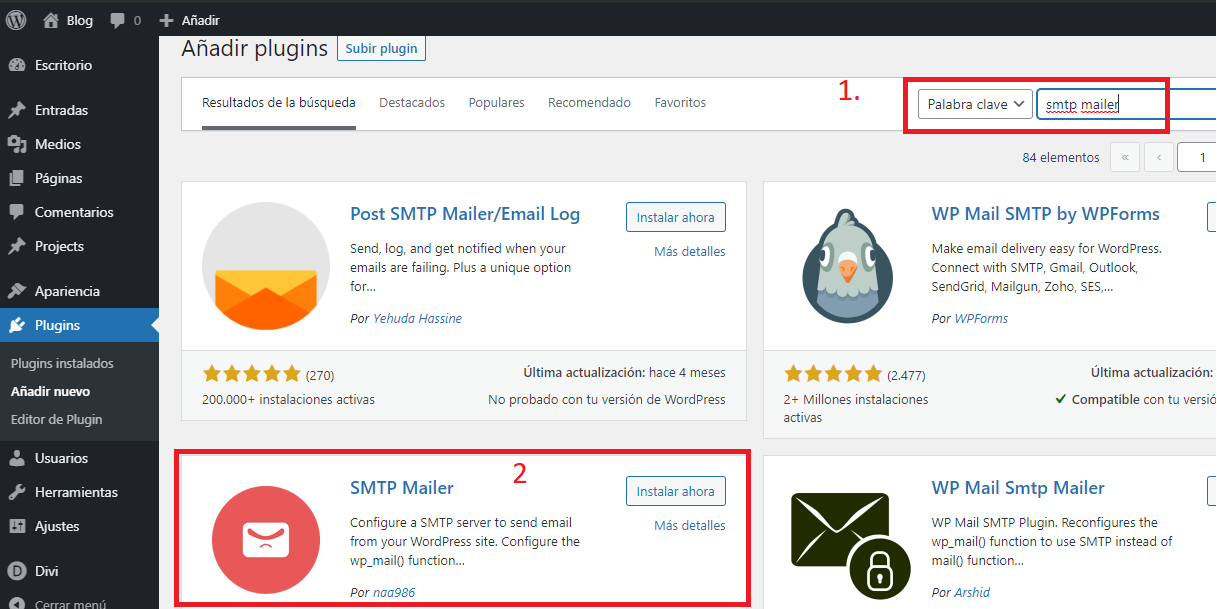This screenshot has width=1217, height=609.
Task: Go to previous results page button
Action: coord(1159,157)
